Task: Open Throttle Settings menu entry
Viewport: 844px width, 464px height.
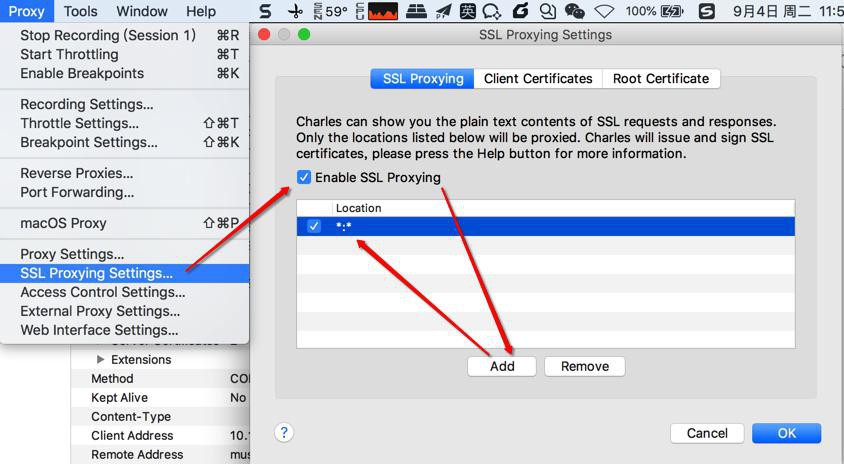Action: [x=124, y=123]
